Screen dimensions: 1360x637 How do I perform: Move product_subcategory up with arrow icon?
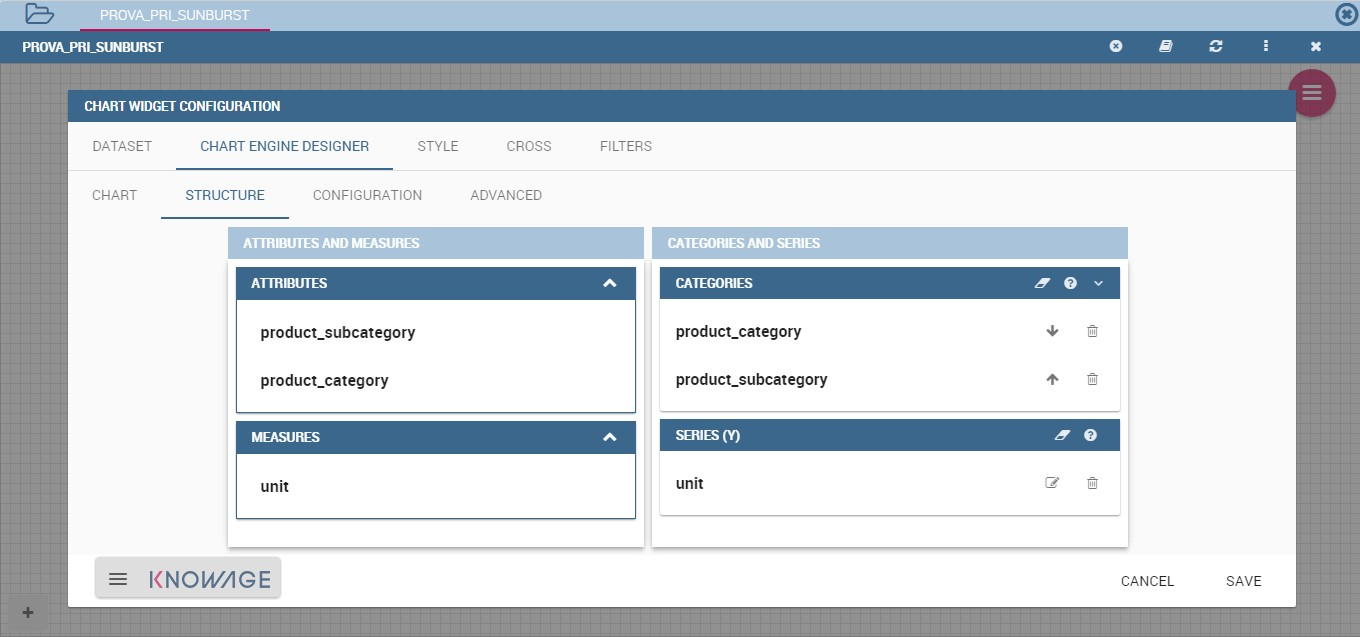1052,379
